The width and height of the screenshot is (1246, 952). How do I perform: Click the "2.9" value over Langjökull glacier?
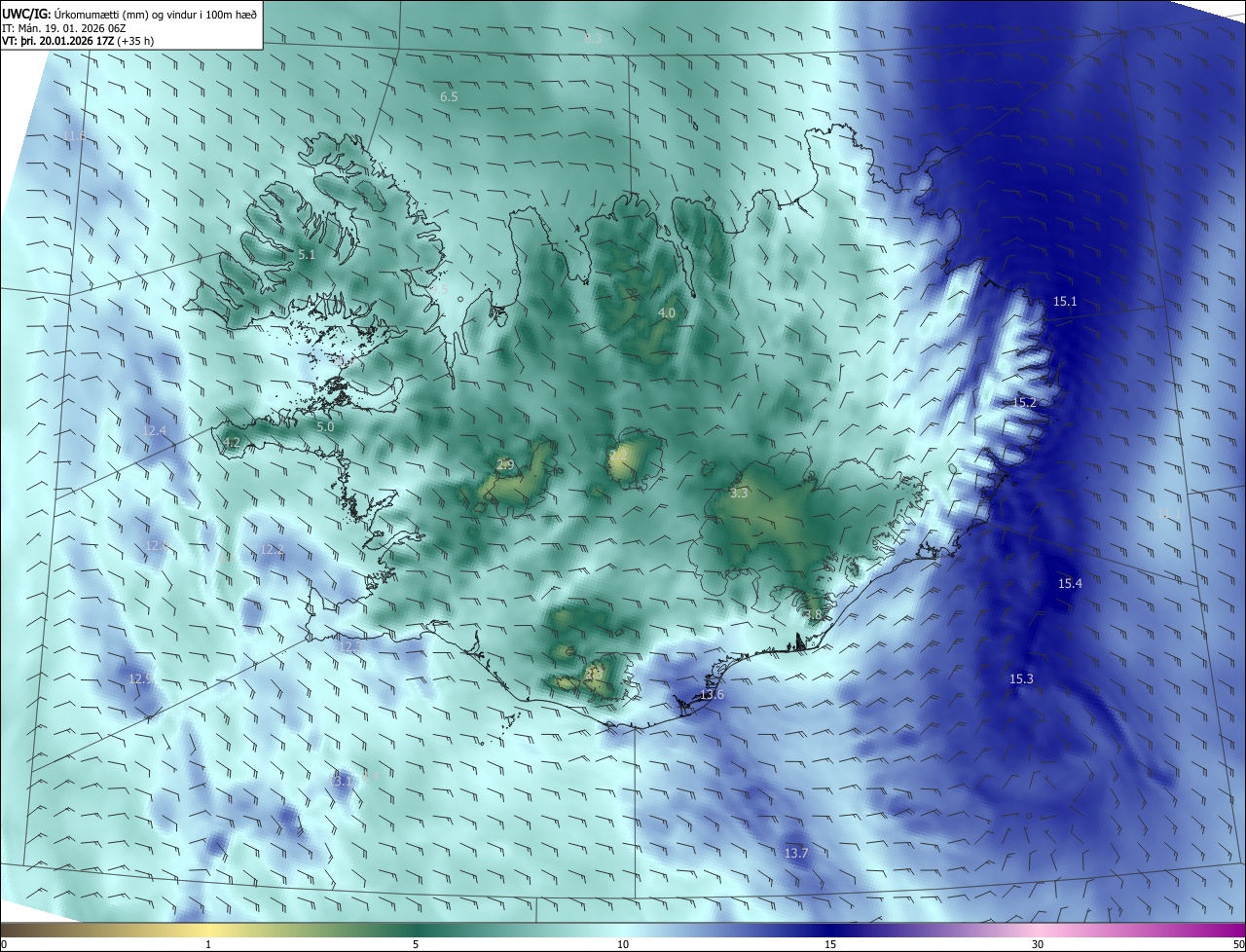[505, 465]
